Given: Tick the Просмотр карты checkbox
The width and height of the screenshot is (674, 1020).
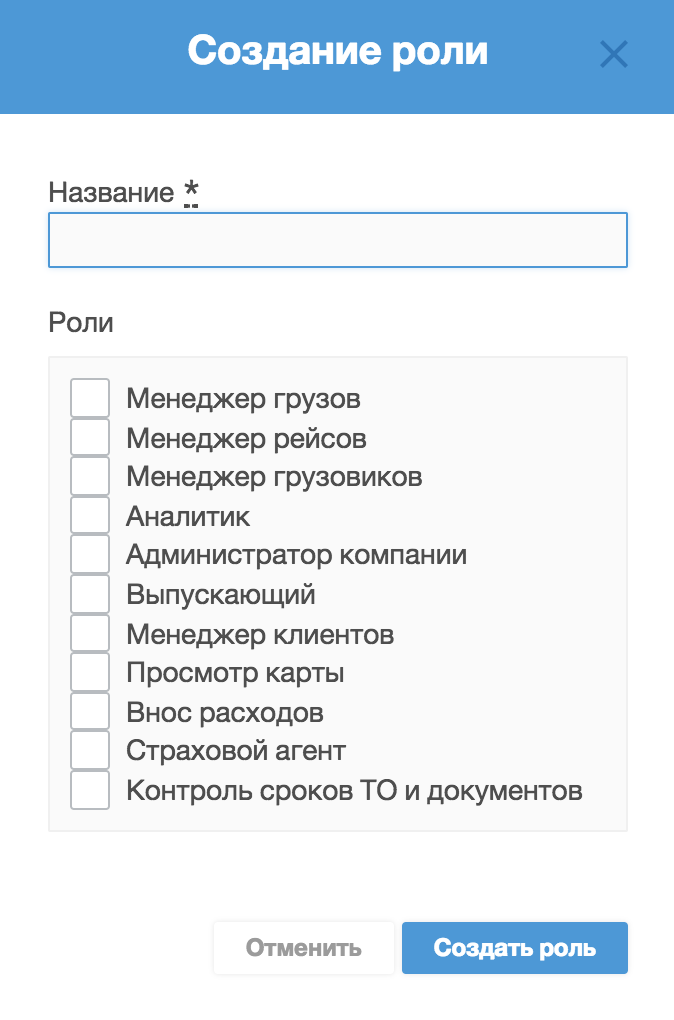Looking at the screenshot, I should coord(90,673).
